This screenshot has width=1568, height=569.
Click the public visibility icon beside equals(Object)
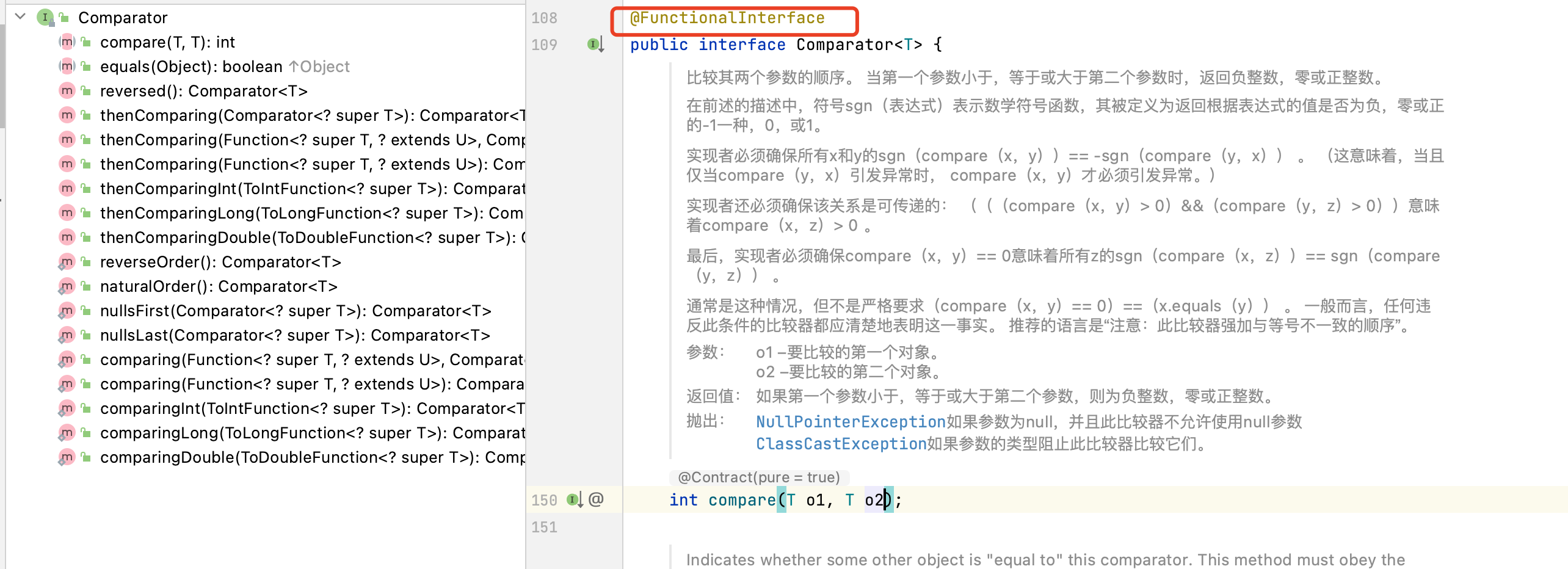pyautogui.click(x=86, y=67)
